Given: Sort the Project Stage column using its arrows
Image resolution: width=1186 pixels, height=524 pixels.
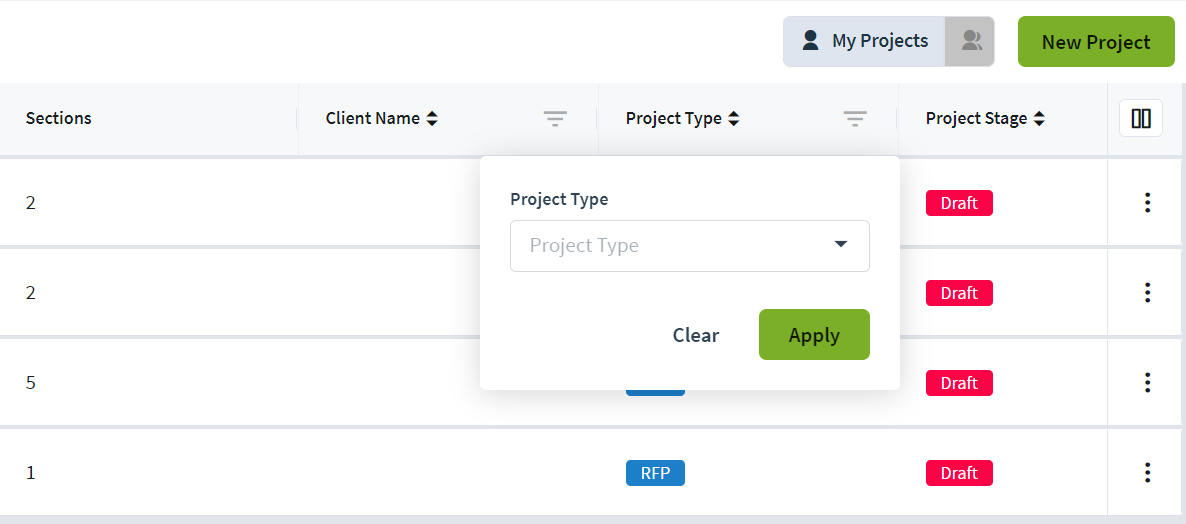Looking at the screenshot, I should click(x=1039, y=119).
